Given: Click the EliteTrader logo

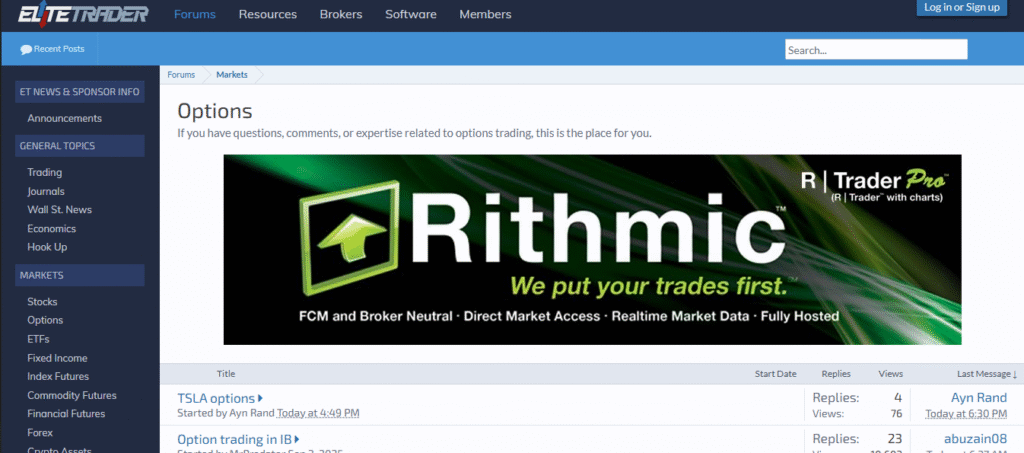Looking at the screenshot, I should click(83, 14).
